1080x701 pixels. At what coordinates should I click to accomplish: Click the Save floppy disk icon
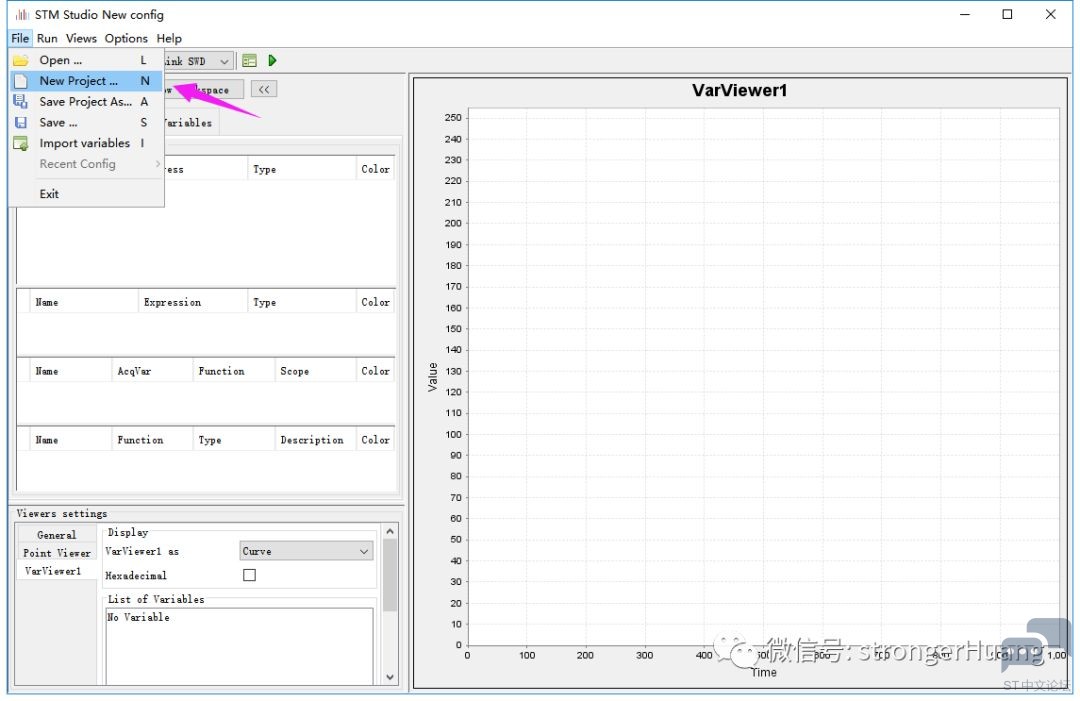pyautogui.click(x=20, y=123)
